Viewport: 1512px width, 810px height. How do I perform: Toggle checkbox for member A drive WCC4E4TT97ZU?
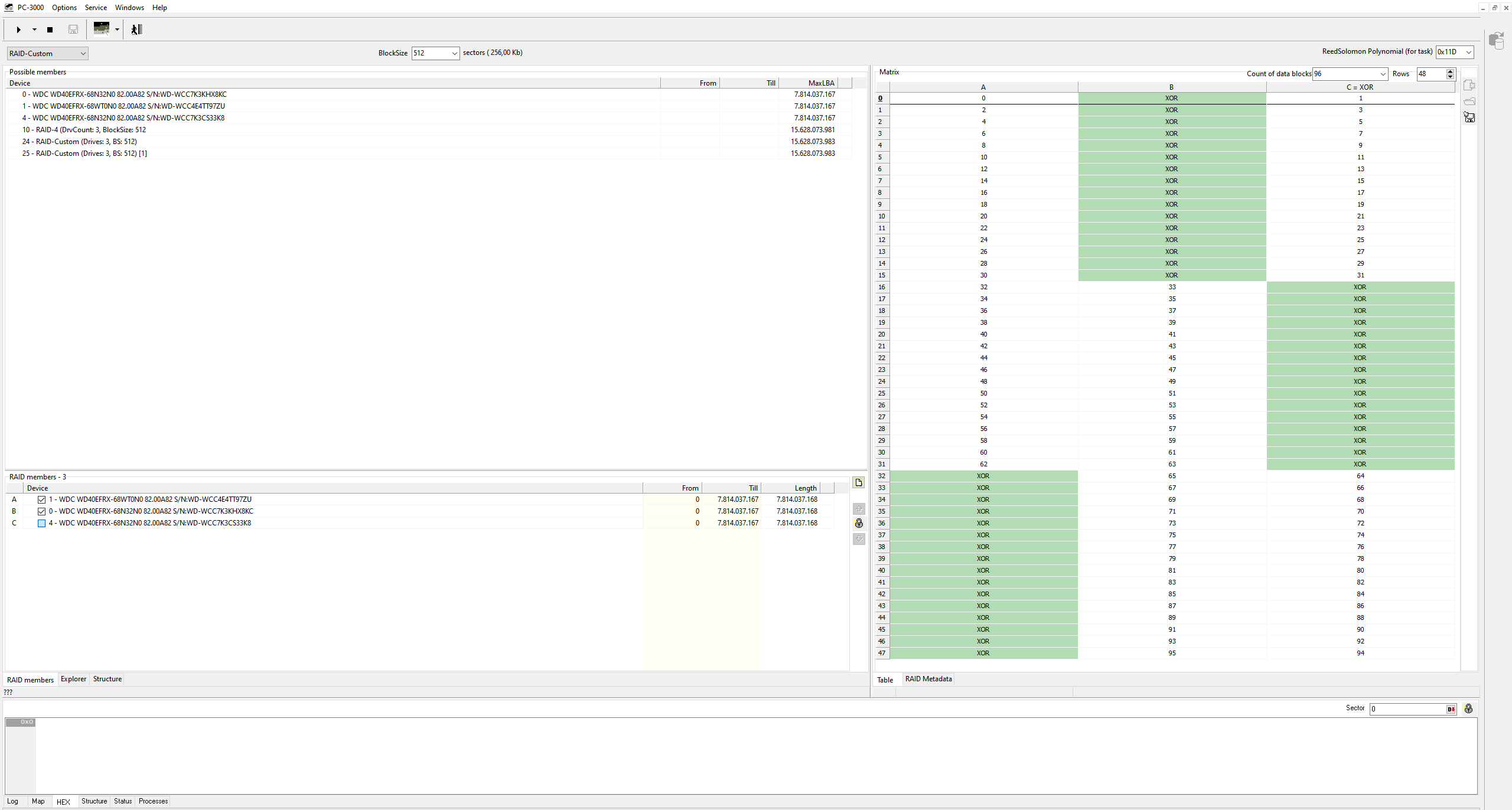pos(41,499)
